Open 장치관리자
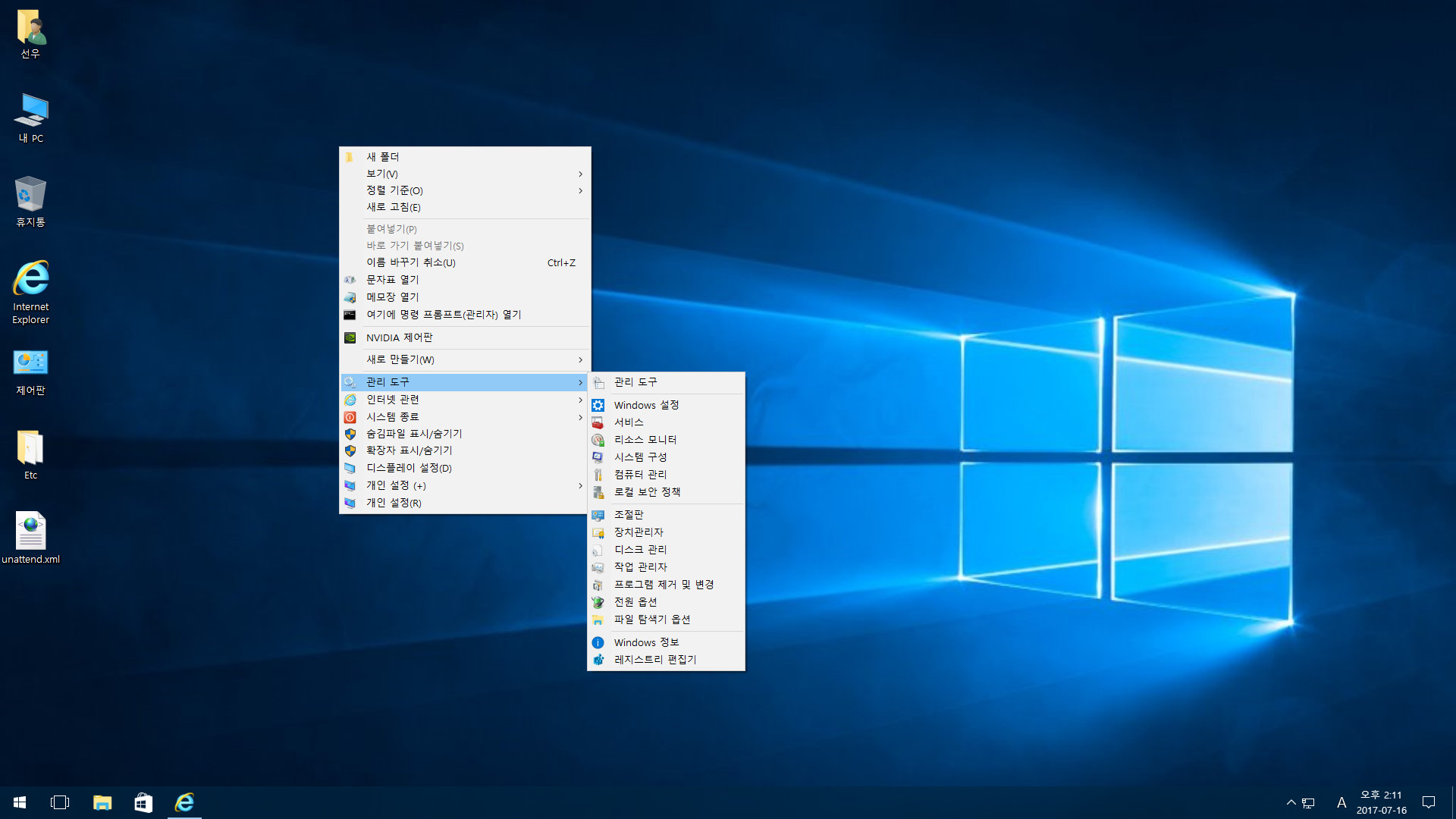 click(x=666, y=532)
